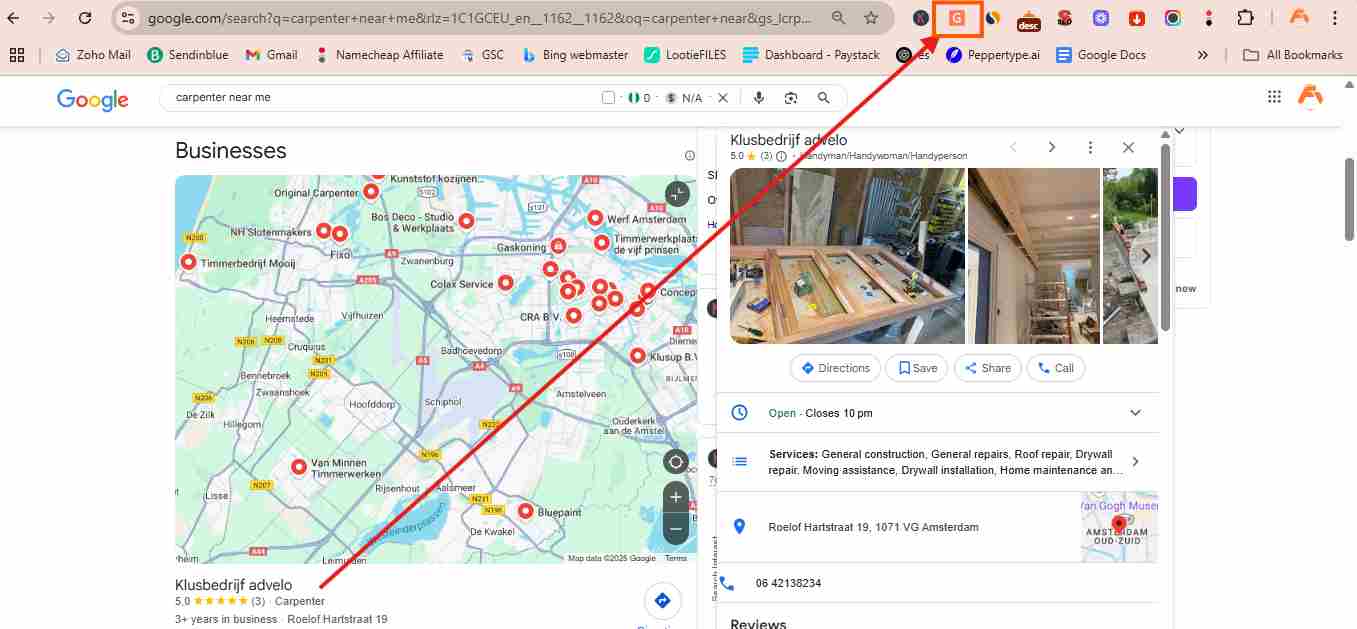Open the interior ceiling photo

click(x=1034, y=256)
